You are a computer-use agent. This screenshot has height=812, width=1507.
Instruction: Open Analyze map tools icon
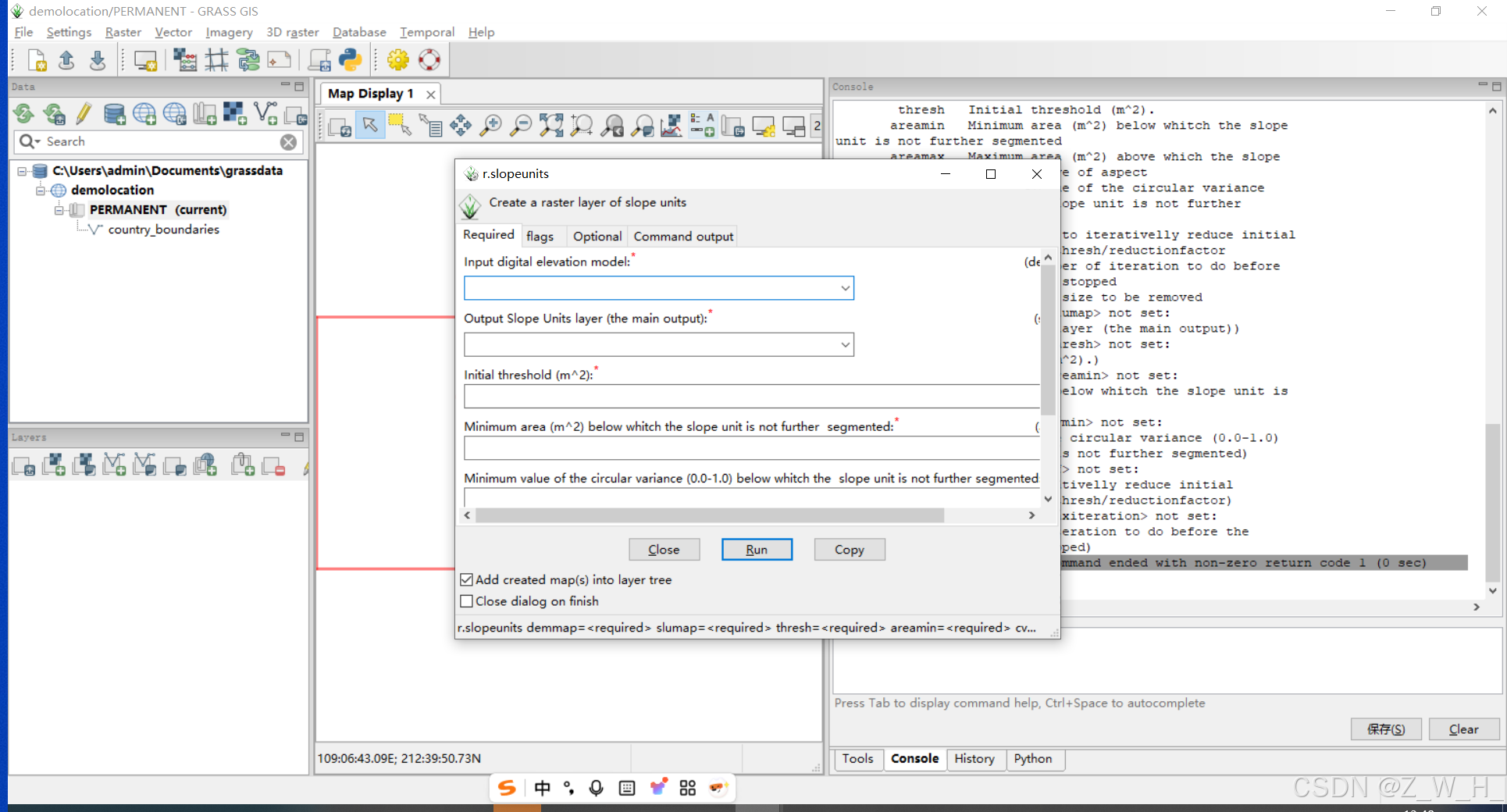pyautogui.click(x=672, y=125)
